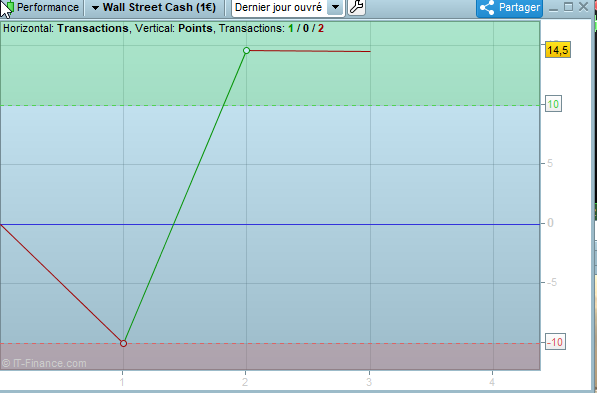
Task: Click the Transactions 1 / 0 / 2 counter text
Action: tap(271, 29)
